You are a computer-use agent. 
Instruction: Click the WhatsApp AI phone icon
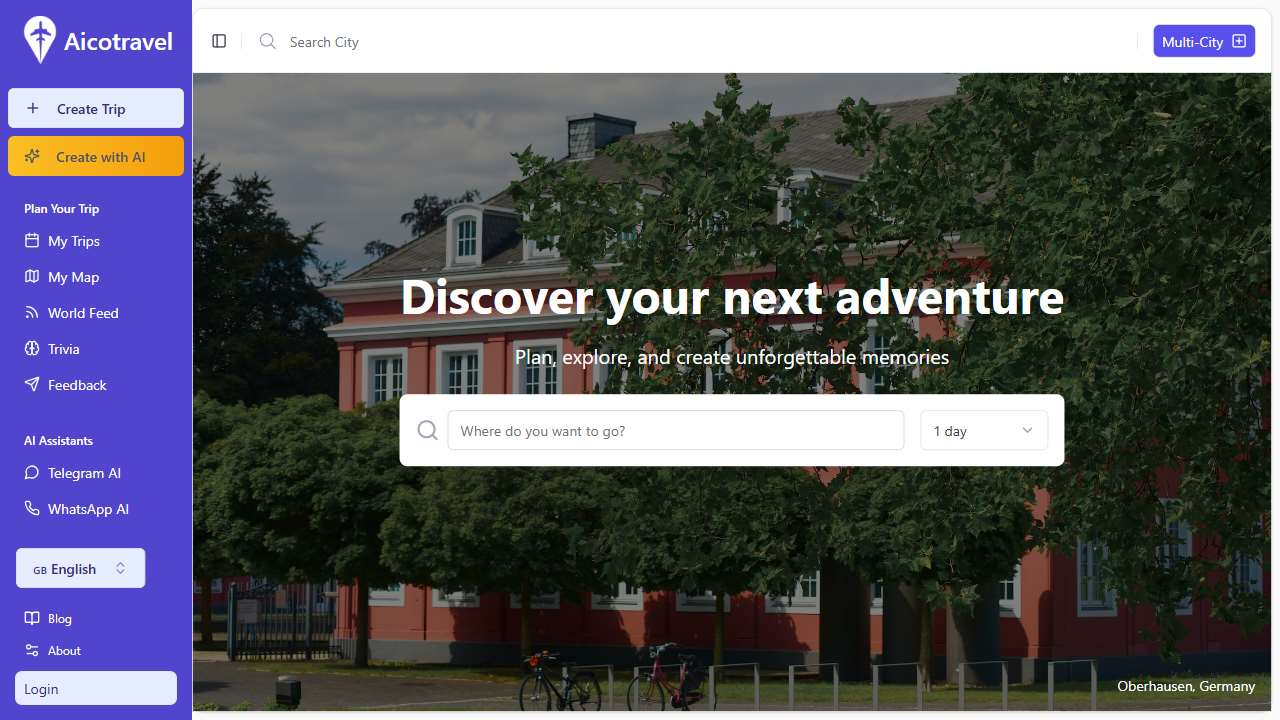[32, 509]
